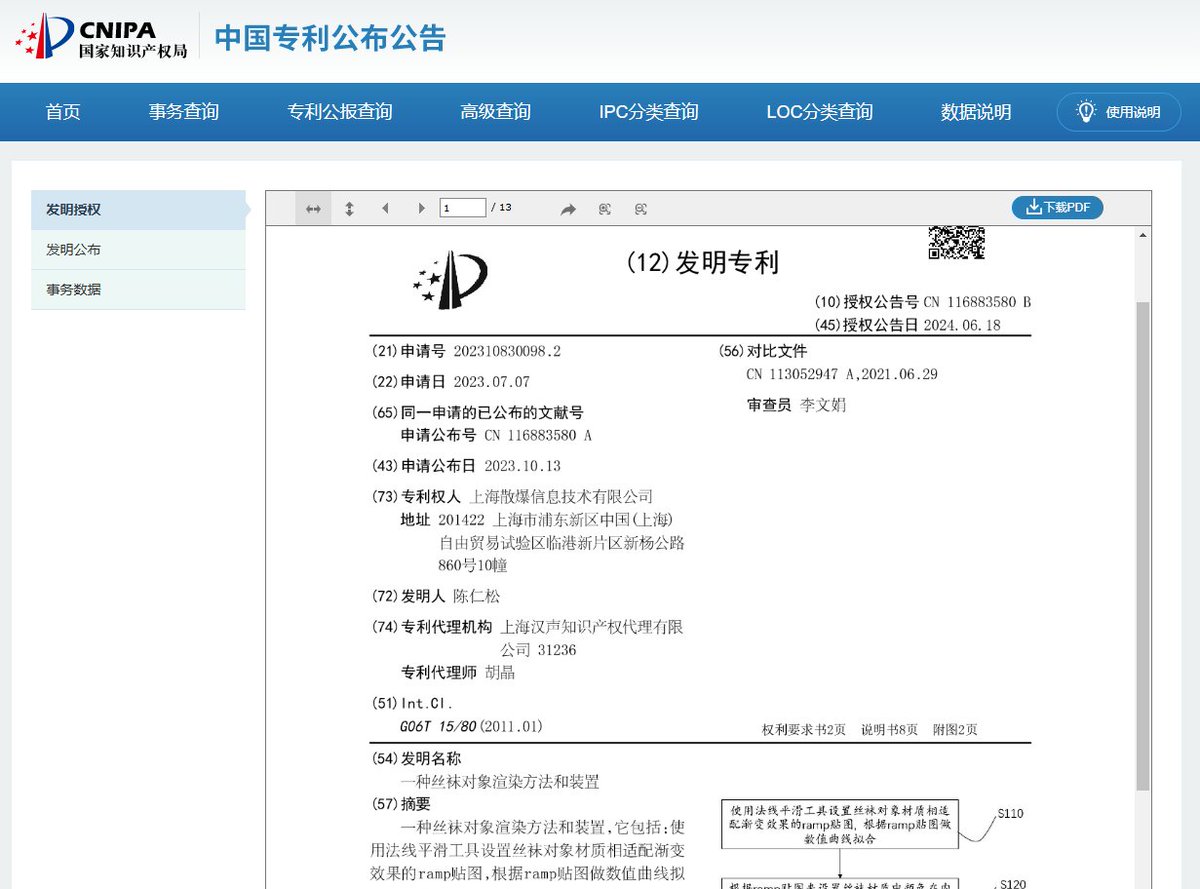Zoom in using the first magnifier icon
The image size is (1200, 889).
pyautogui.click(x=603, y=208)
